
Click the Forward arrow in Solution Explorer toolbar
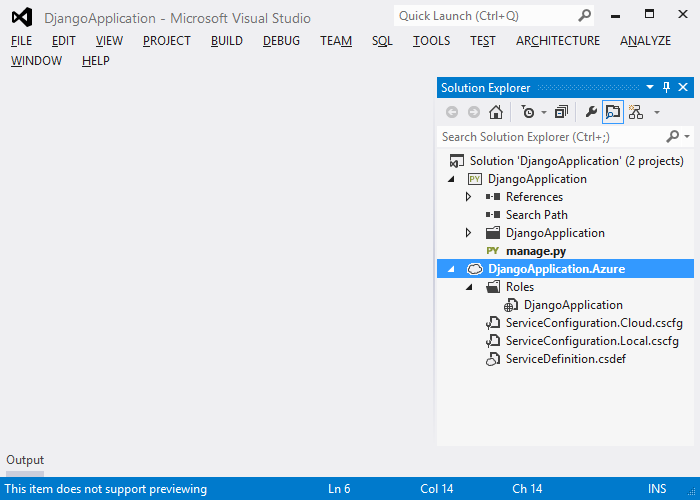474,112
